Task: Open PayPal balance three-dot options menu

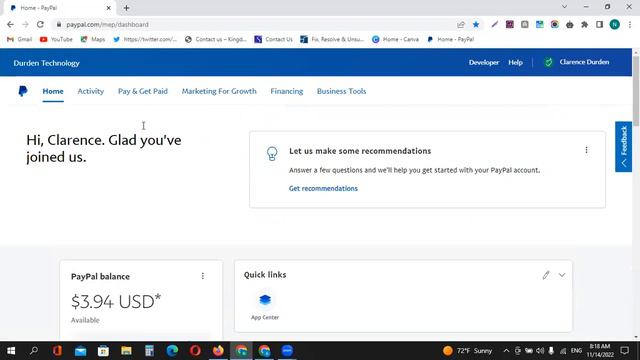Action: click(203, 276)
